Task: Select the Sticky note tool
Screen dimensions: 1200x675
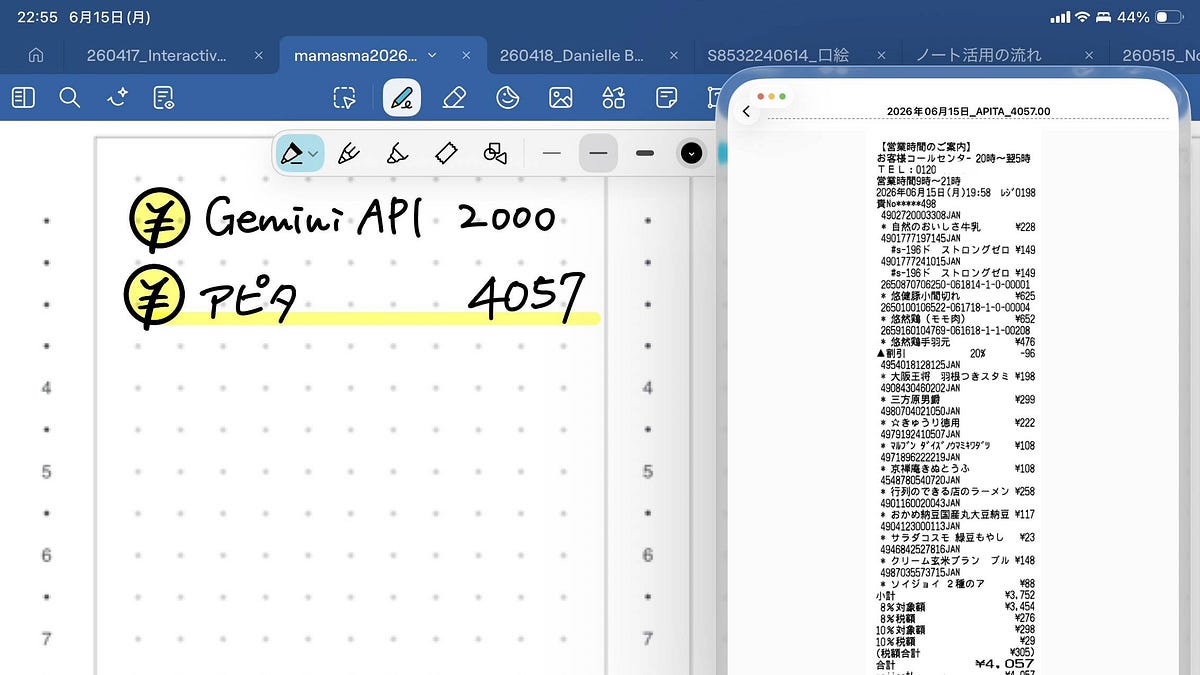Action: [666, 97]
